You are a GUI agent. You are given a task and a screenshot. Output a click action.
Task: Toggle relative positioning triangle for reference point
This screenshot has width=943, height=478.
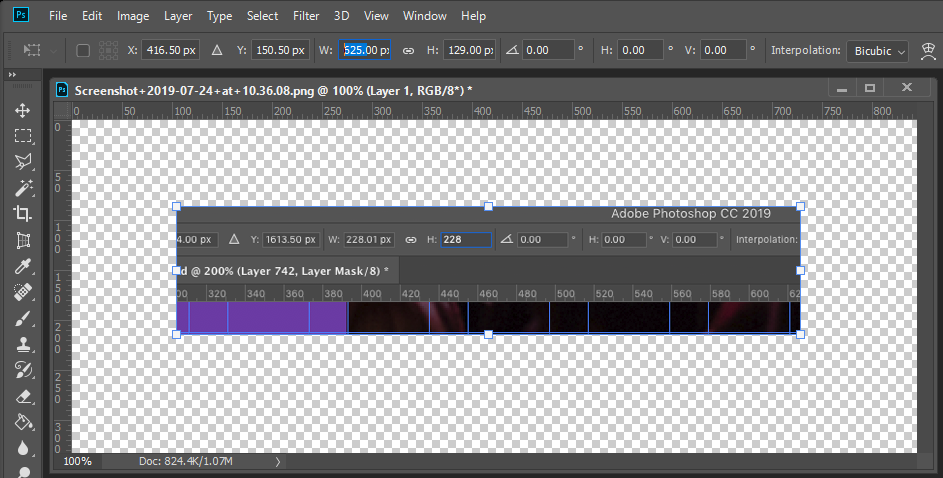click(x=217, y=51)
